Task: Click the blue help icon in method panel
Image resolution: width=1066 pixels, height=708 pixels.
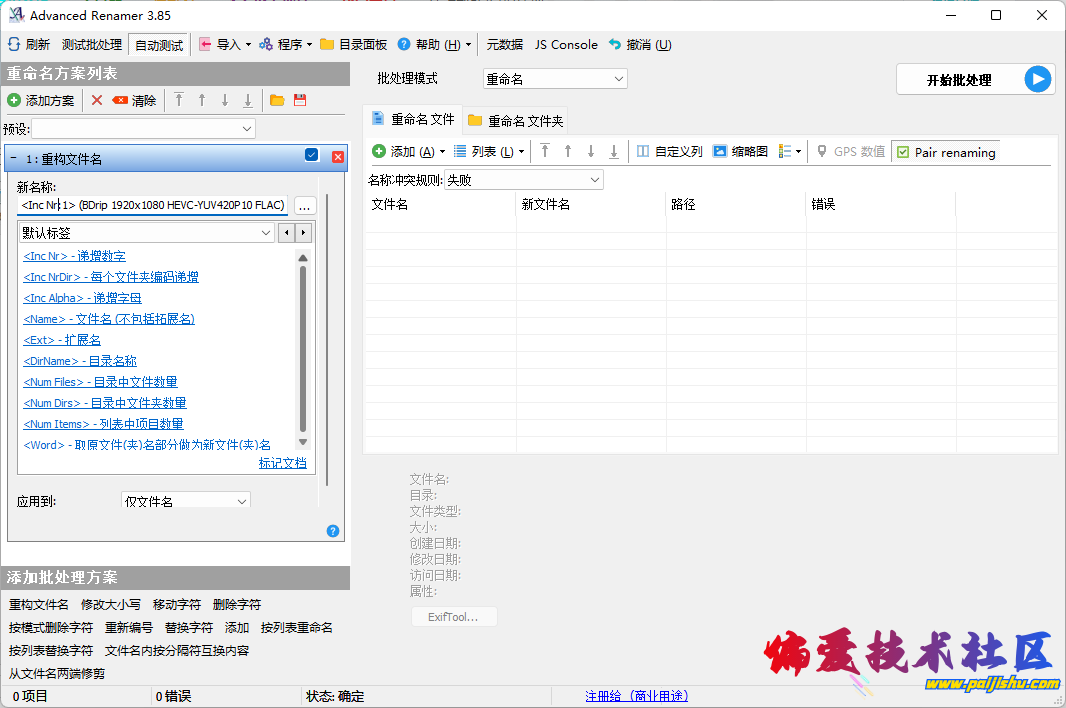Action: [x=333, y=531]
